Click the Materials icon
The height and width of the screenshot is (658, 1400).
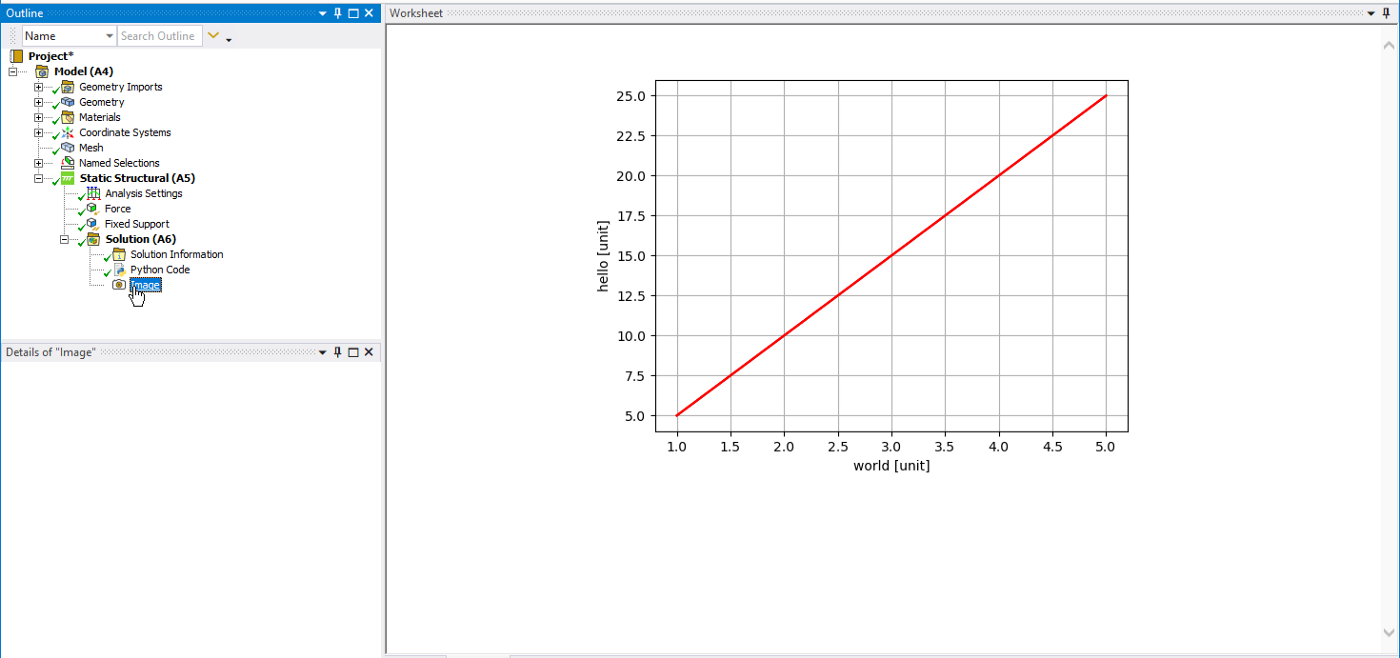pos(68,117)
